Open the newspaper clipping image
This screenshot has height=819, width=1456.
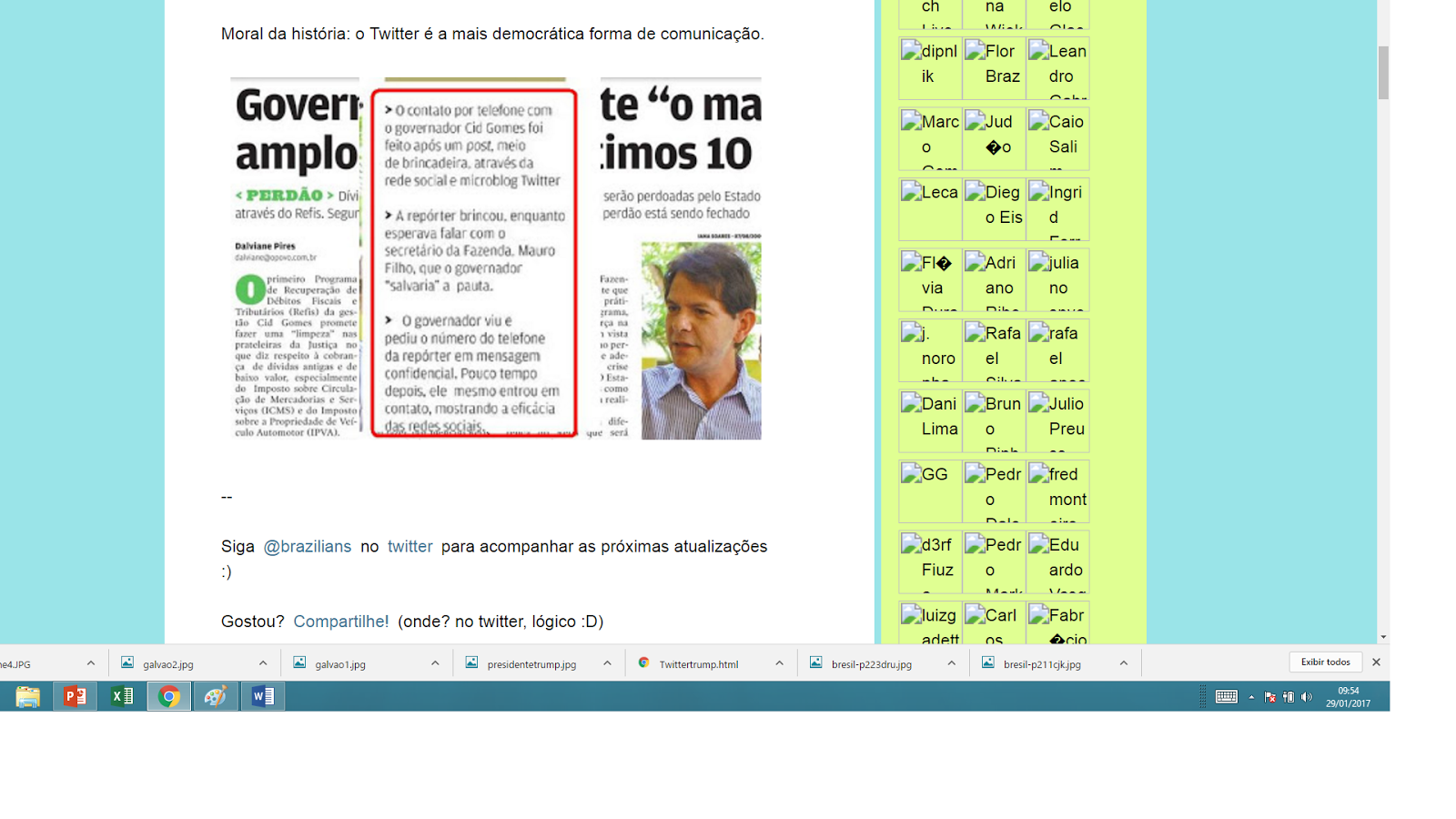(496, 258)
